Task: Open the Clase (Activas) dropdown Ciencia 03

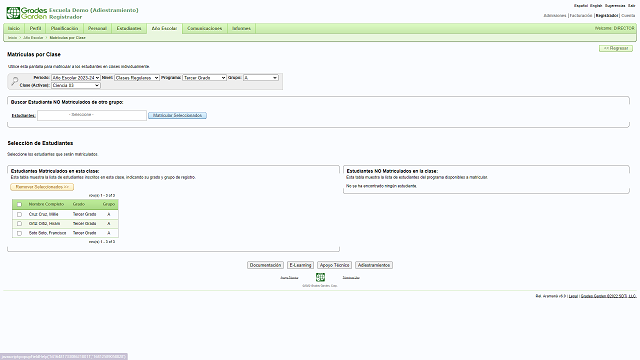Action: (x=76, y=85)
